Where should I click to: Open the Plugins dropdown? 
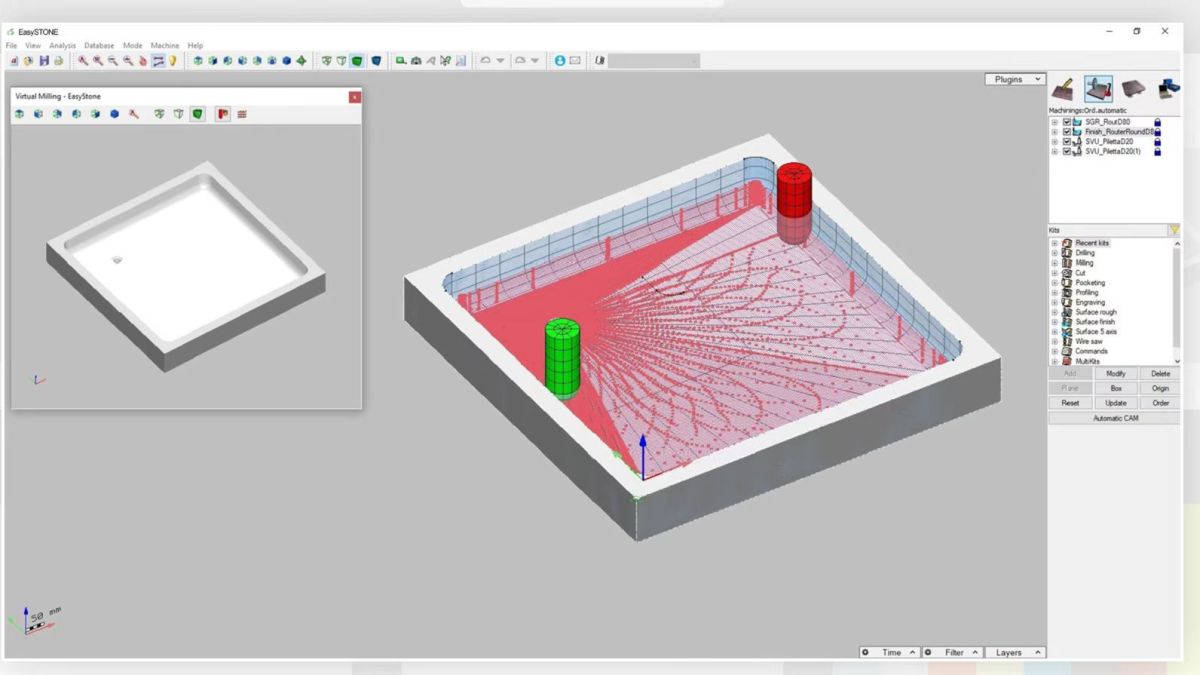pyautogui.click(x=1015, y=79)
